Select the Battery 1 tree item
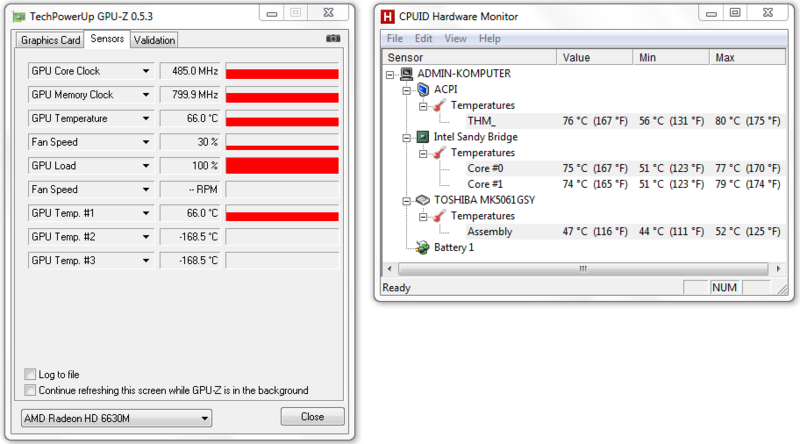The image size is (800, 444). click(454, 248)
